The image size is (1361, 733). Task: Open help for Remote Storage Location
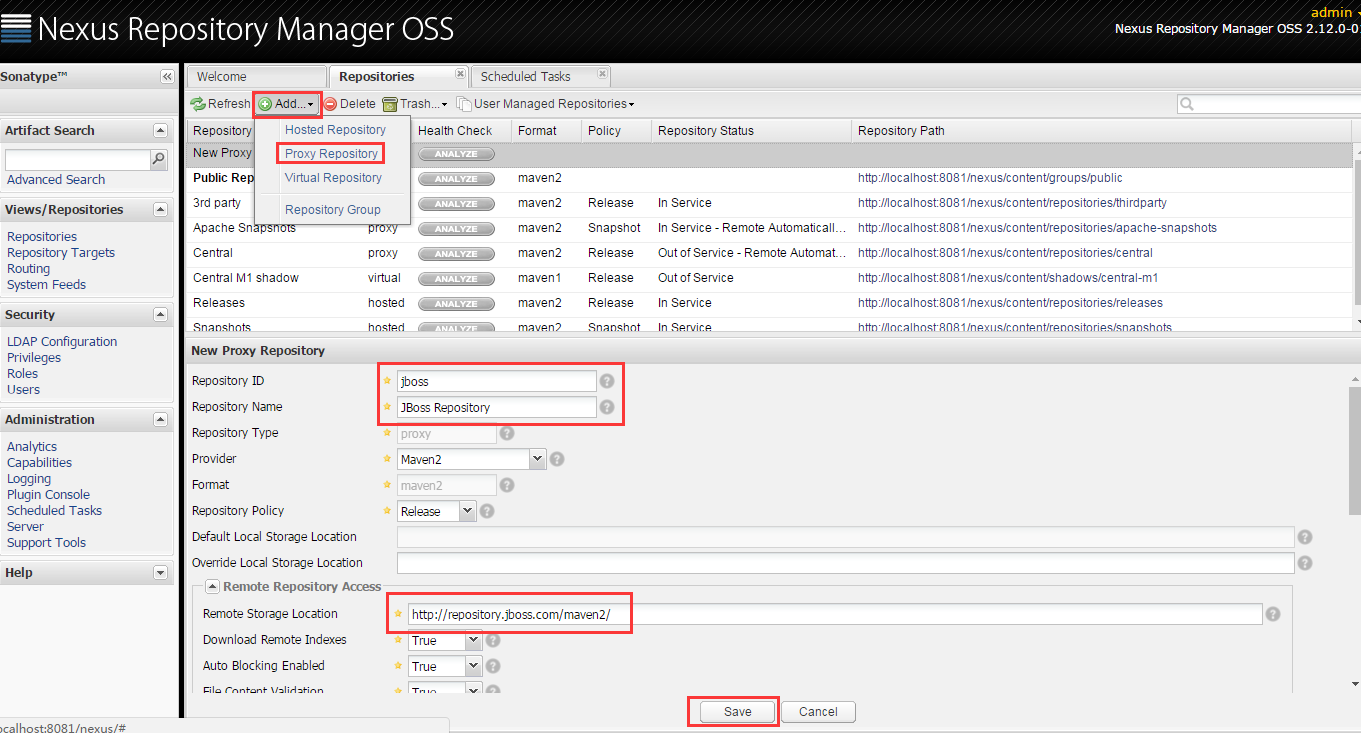[x=1272, y=614]
